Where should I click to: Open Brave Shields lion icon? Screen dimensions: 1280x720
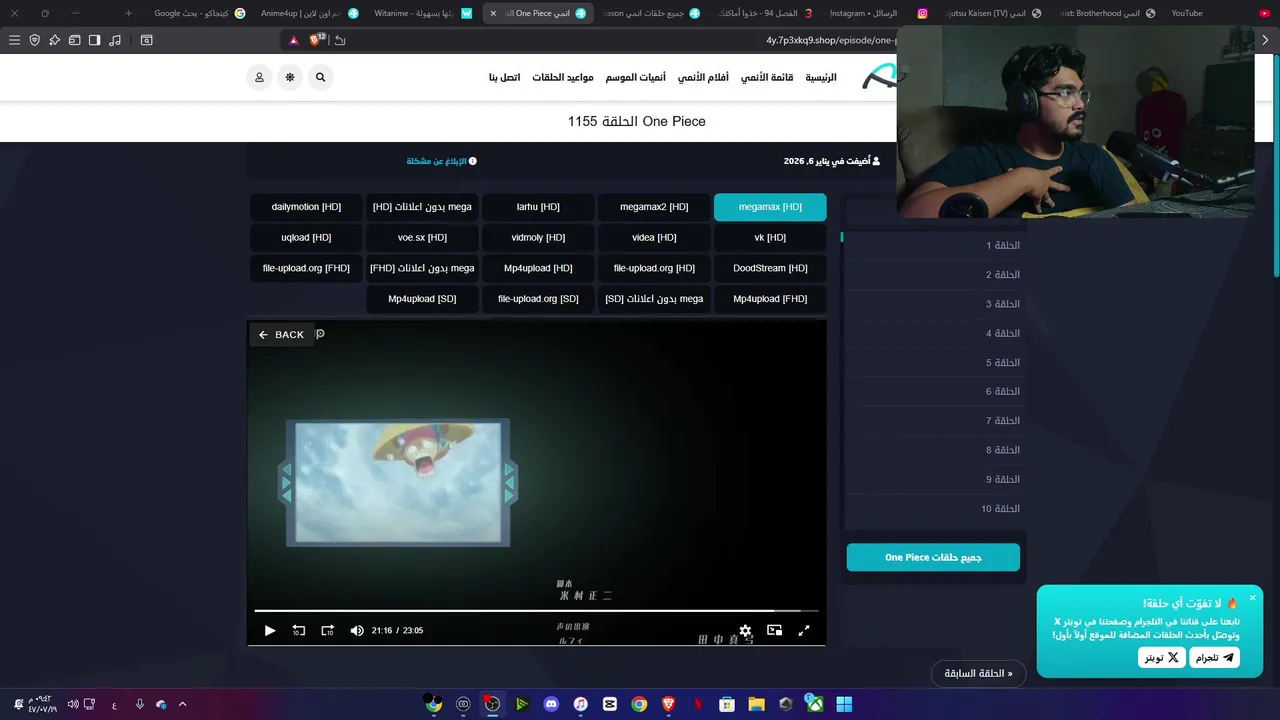click(x=317, y=40)
